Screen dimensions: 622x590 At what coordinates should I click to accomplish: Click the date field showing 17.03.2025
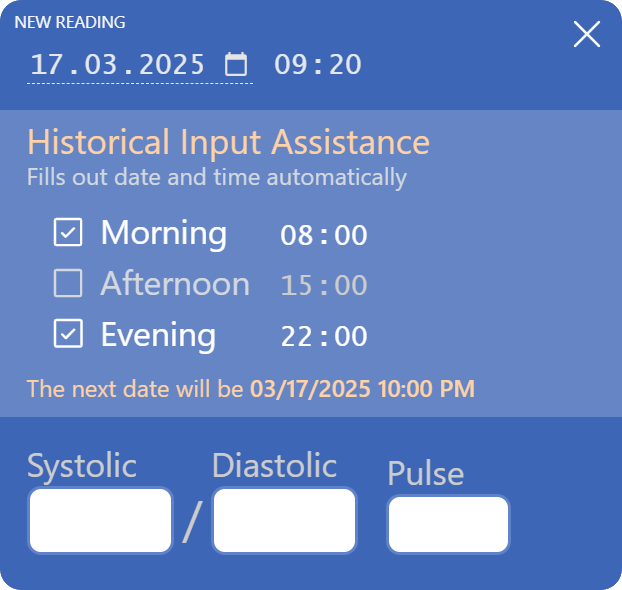118,65
